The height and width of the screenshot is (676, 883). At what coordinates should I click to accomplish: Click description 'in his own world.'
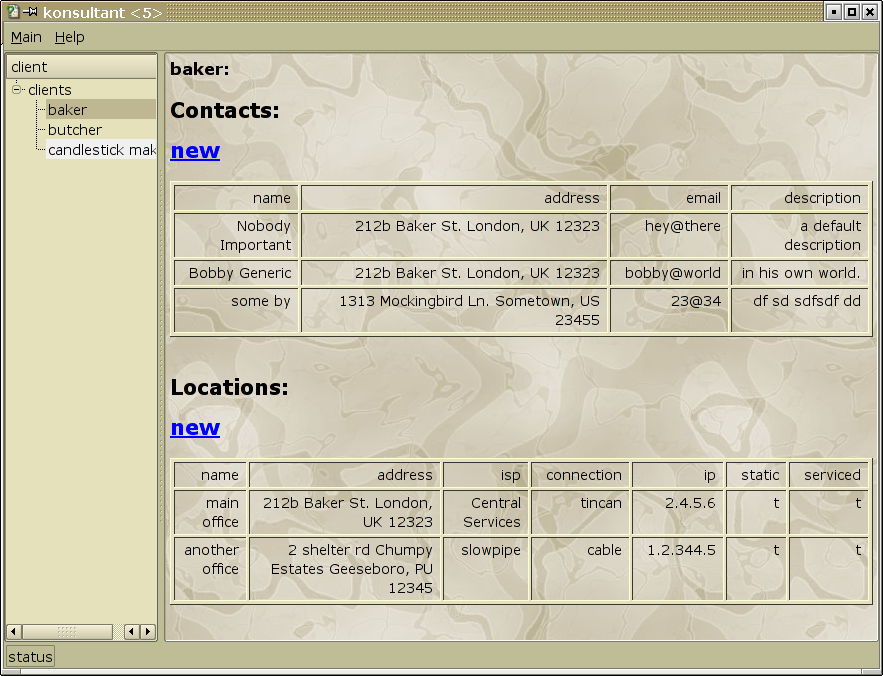(x=801, y=273)
